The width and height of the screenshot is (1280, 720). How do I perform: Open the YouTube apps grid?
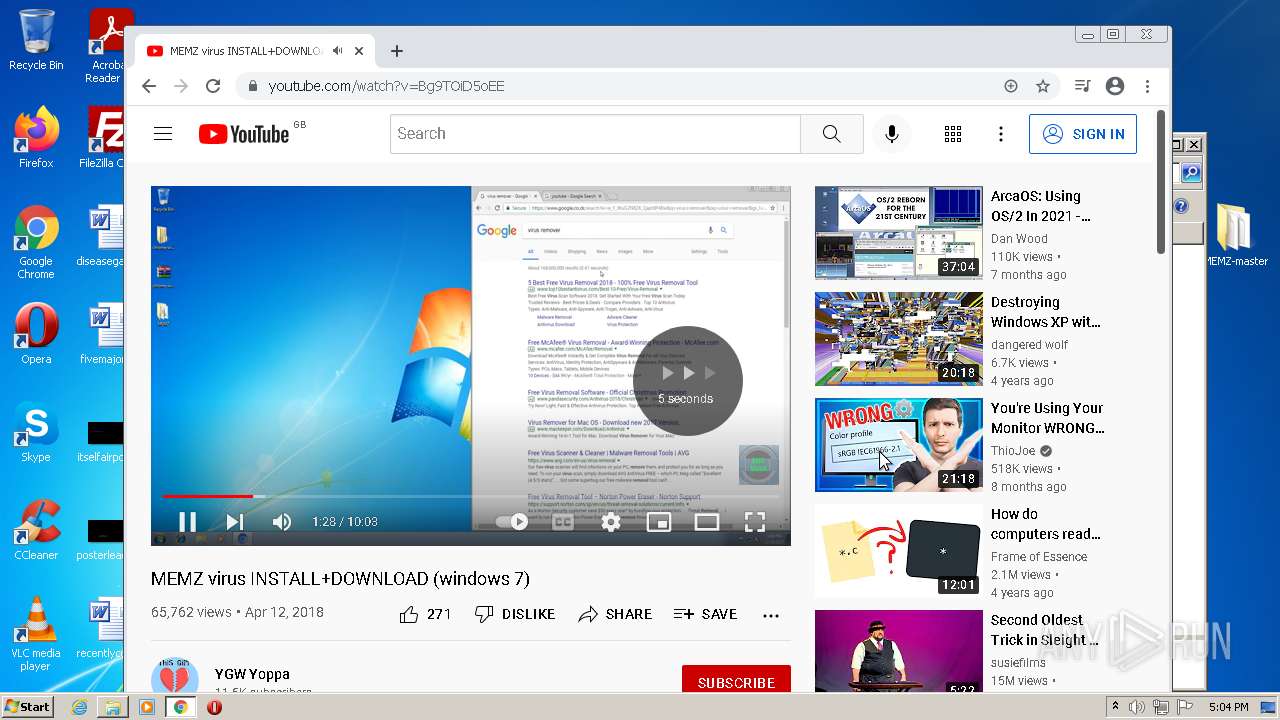coord(953,134)
